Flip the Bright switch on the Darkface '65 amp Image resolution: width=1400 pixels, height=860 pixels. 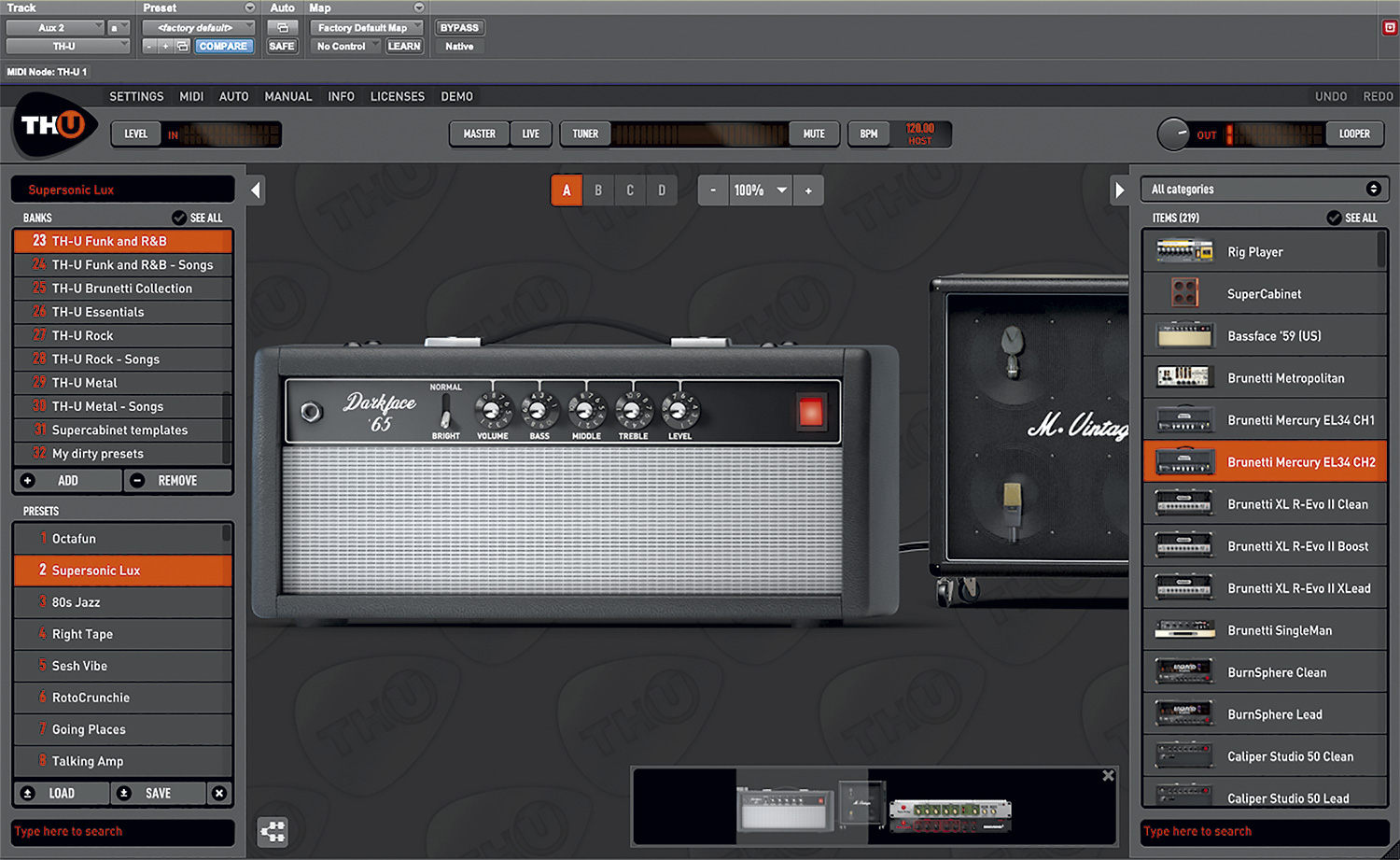click(446, 409)
